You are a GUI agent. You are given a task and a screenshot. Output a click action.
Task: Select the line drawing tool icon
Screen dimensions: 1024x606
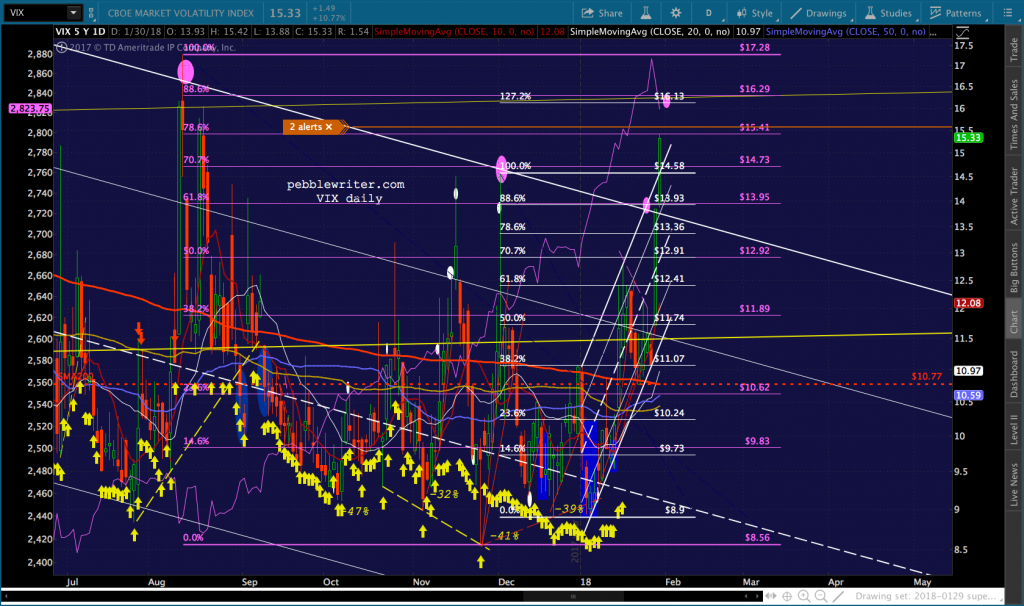(x=839, y=596)
